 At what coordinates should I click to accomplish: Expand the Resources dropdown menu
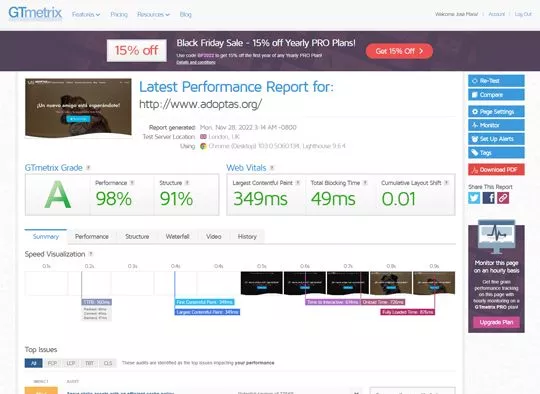153,14
